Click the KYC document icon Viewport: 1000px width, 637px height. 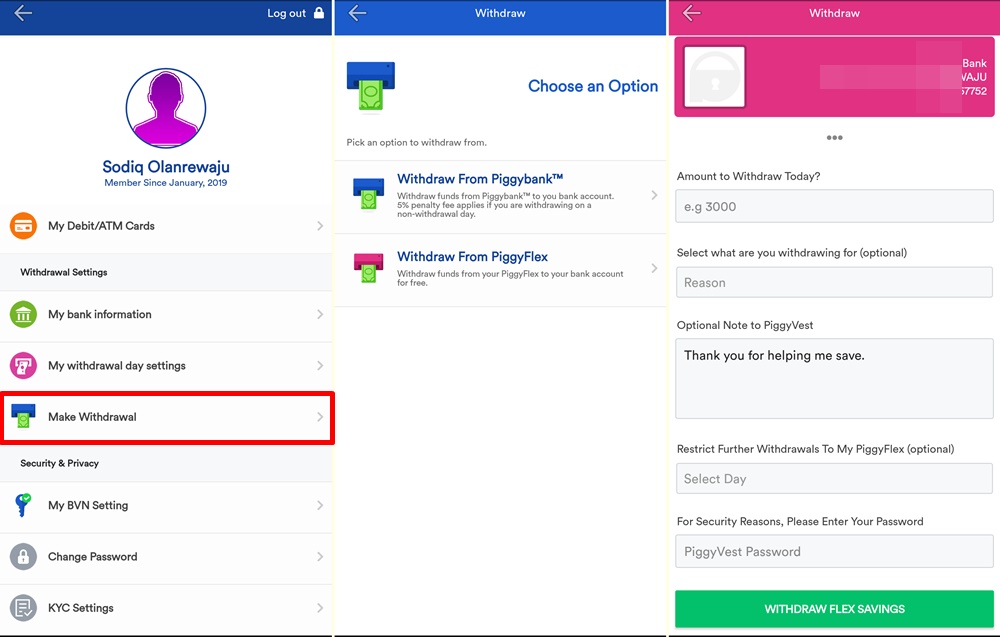tap(23, 608)
